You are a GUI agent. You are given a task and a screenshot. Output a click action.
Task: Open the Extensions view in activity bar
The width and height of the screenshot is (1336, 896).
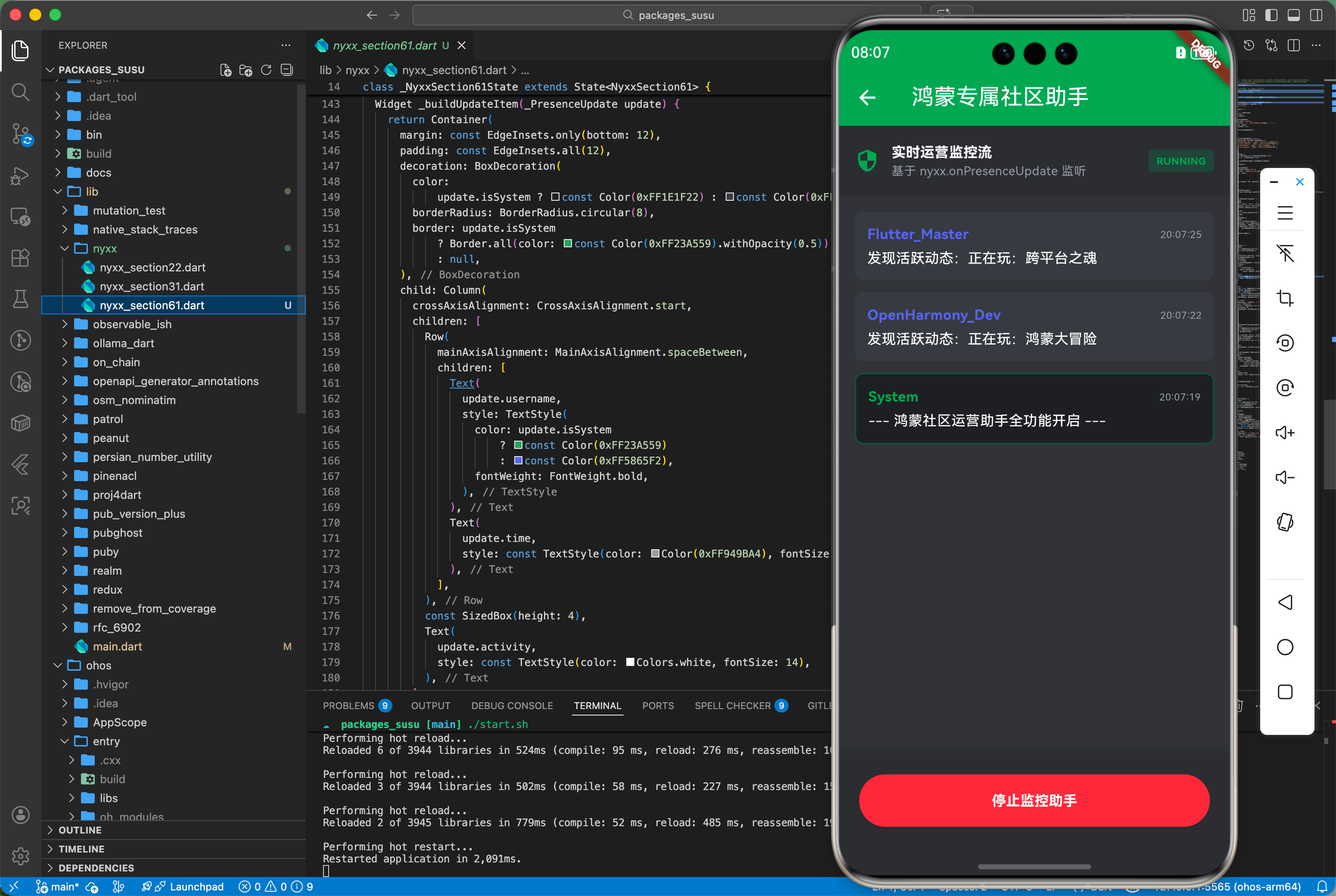(x=21, y=258)
